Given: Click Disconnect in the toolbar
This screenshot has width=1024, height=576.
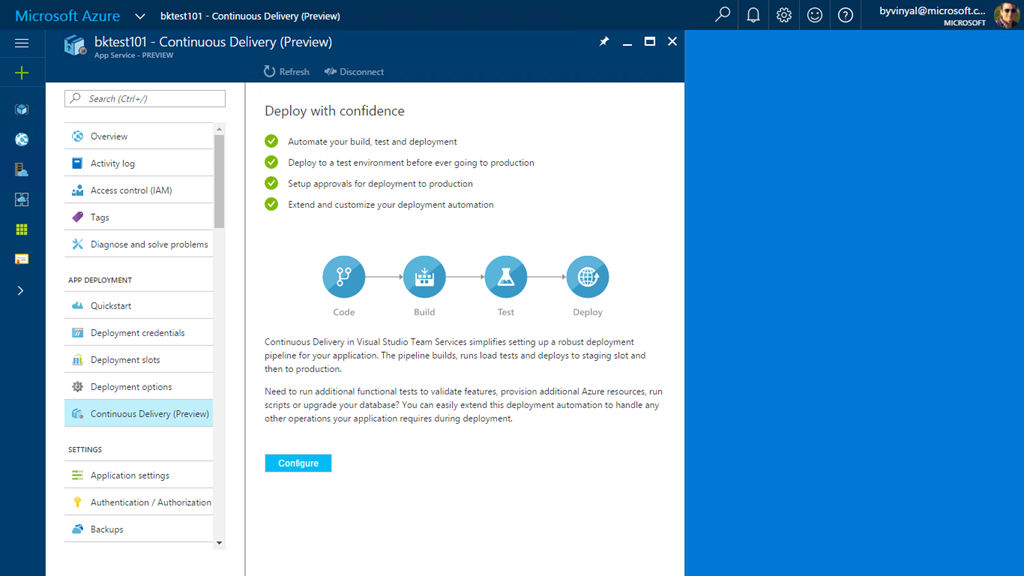Looking at the screenshot, I should [354, 72].
